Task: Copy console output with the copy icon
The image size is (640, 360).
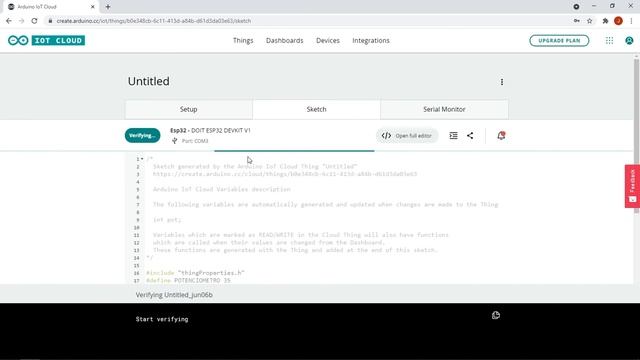Action: tap(496, 315)
